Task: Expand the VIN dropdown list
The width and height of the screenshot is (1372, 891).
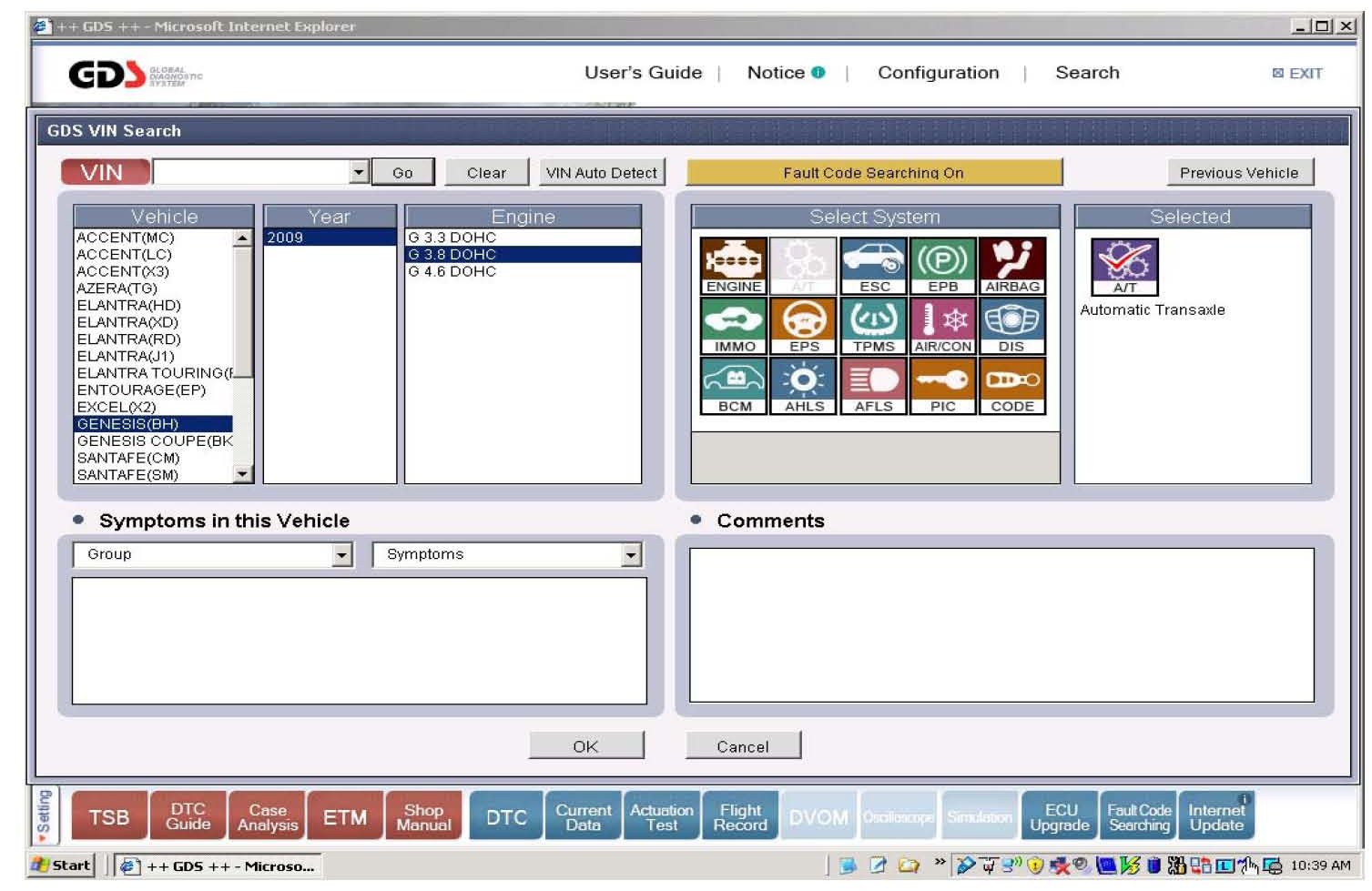Action: click(x=359, y=172)
